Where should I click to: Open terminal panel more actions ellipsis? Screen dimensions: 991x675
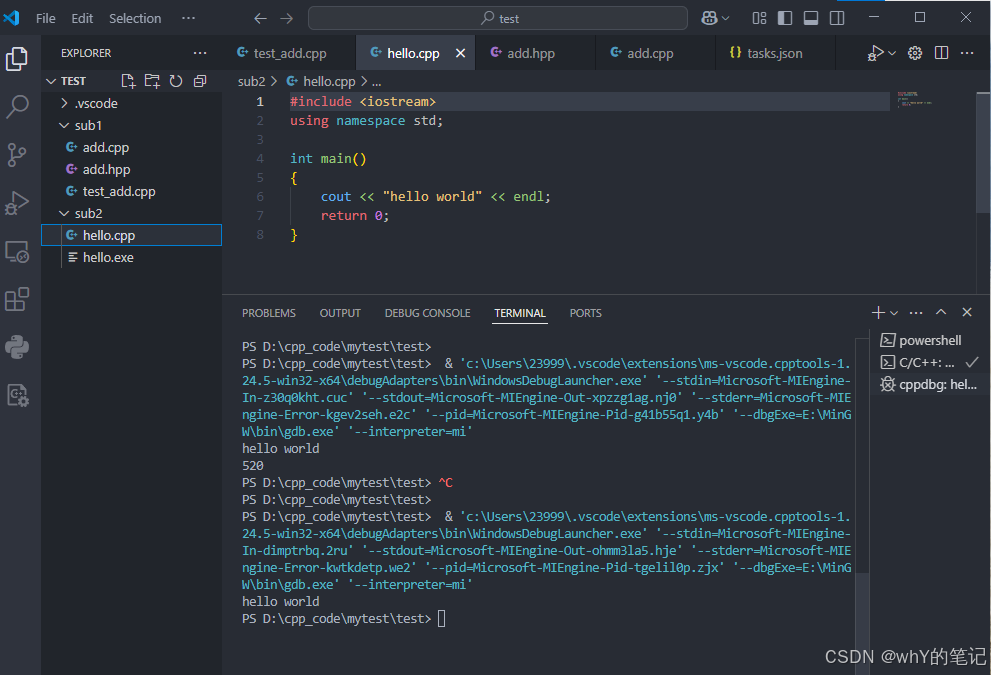[x=916, y=312]
